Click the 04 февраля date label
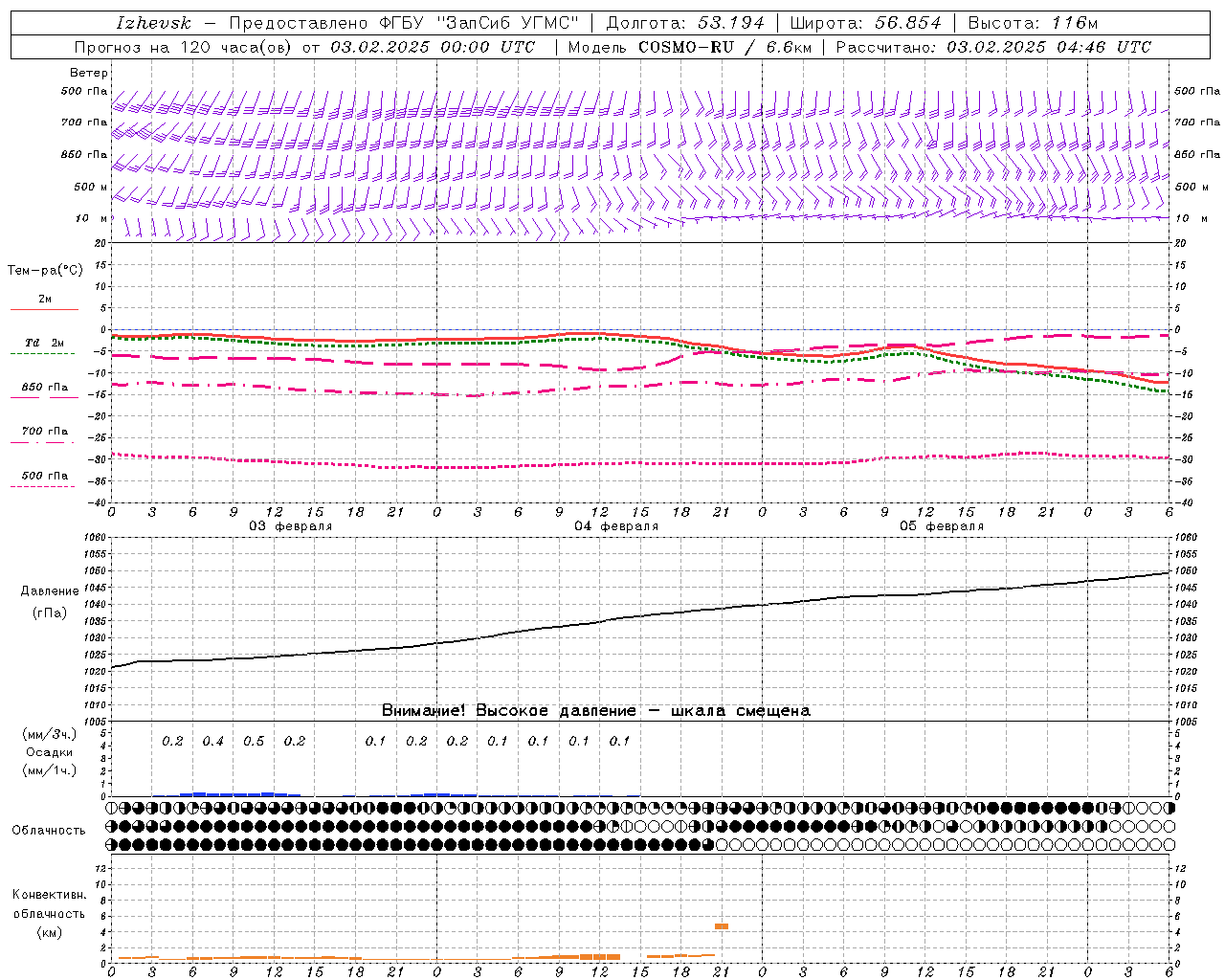This screenshot has height=980, width=1225. click(x=616, y=526)
